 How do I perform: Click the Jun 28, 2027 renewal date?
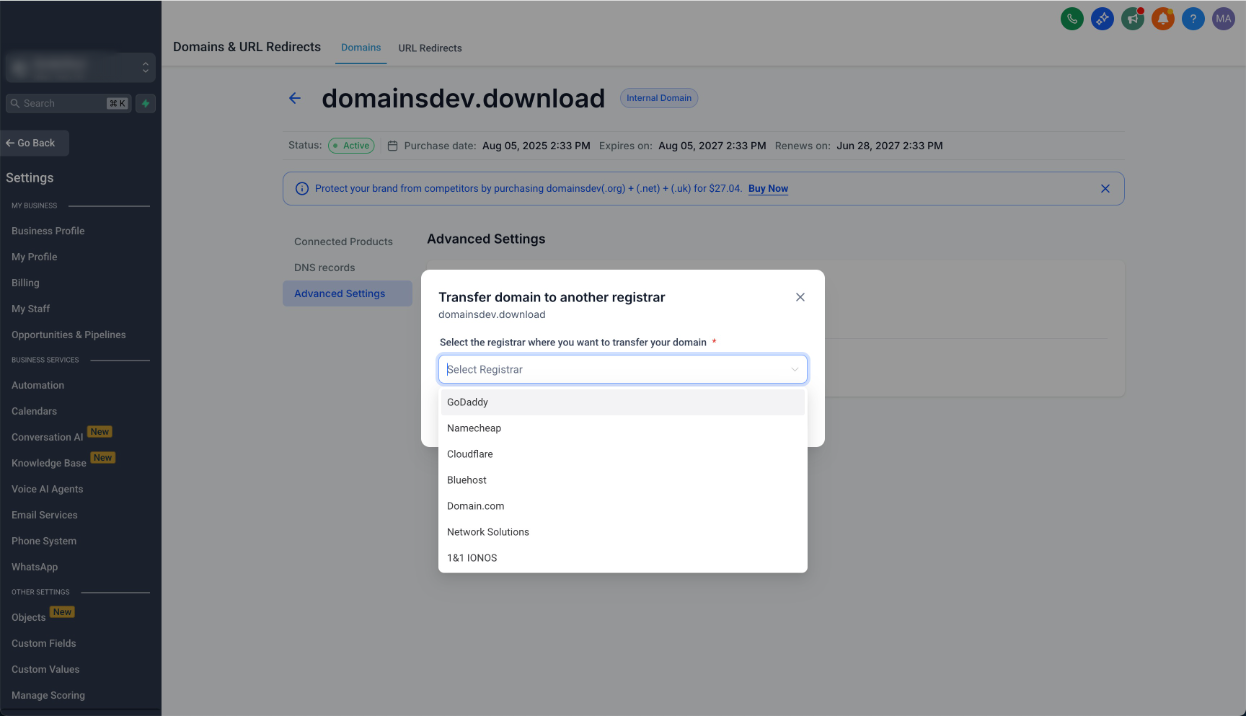click(889, 145)
